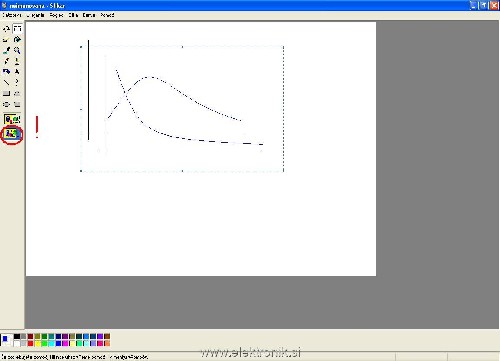Open the Barve (Colors) menu
This screenshot has height=361, width=500.
click(89, 15)
